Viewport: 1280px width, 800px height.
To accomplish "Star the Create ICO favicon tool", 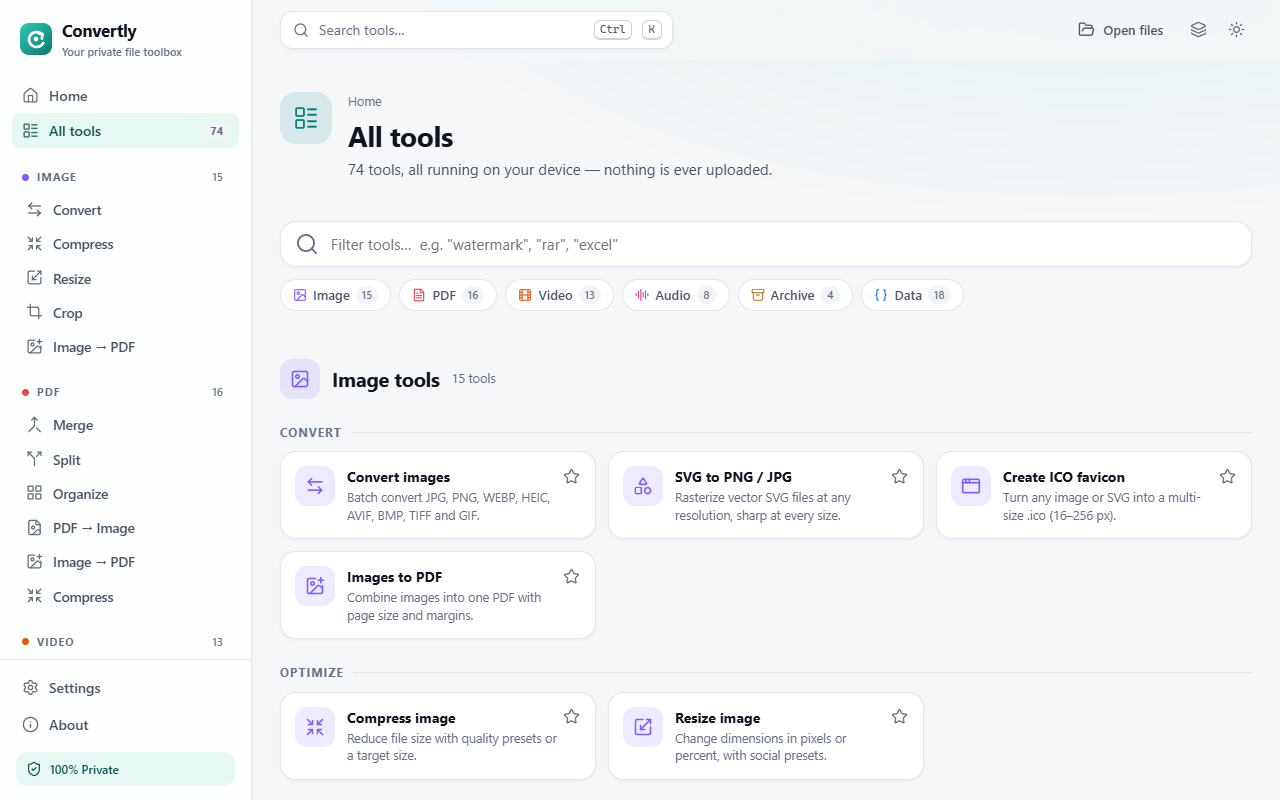I will (x=1227, y=476).
